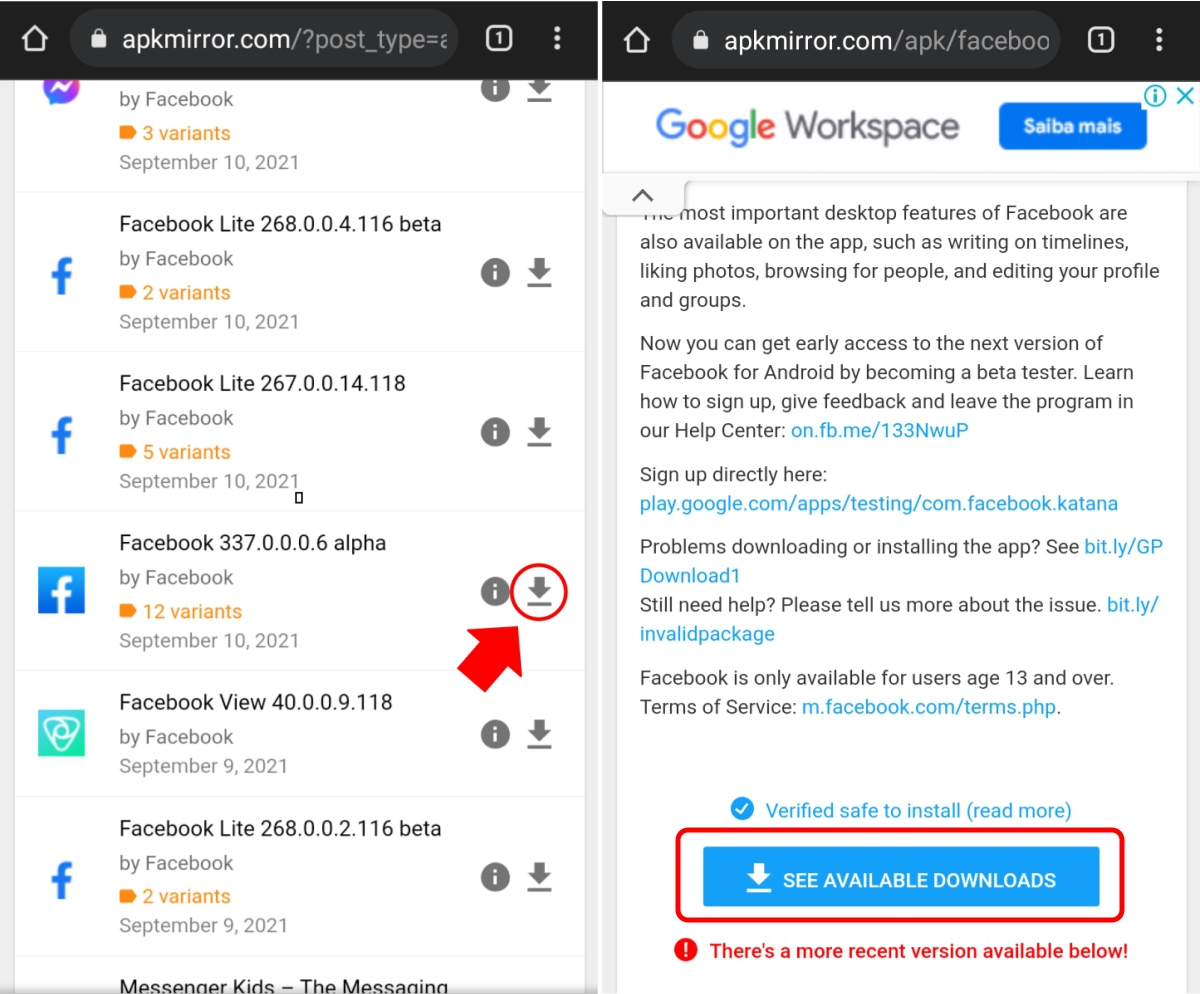The image size is (1200, 994).
Task: Tap Facebook Lite 268.0.0.2.116 beta app icon
Action: 61,879
